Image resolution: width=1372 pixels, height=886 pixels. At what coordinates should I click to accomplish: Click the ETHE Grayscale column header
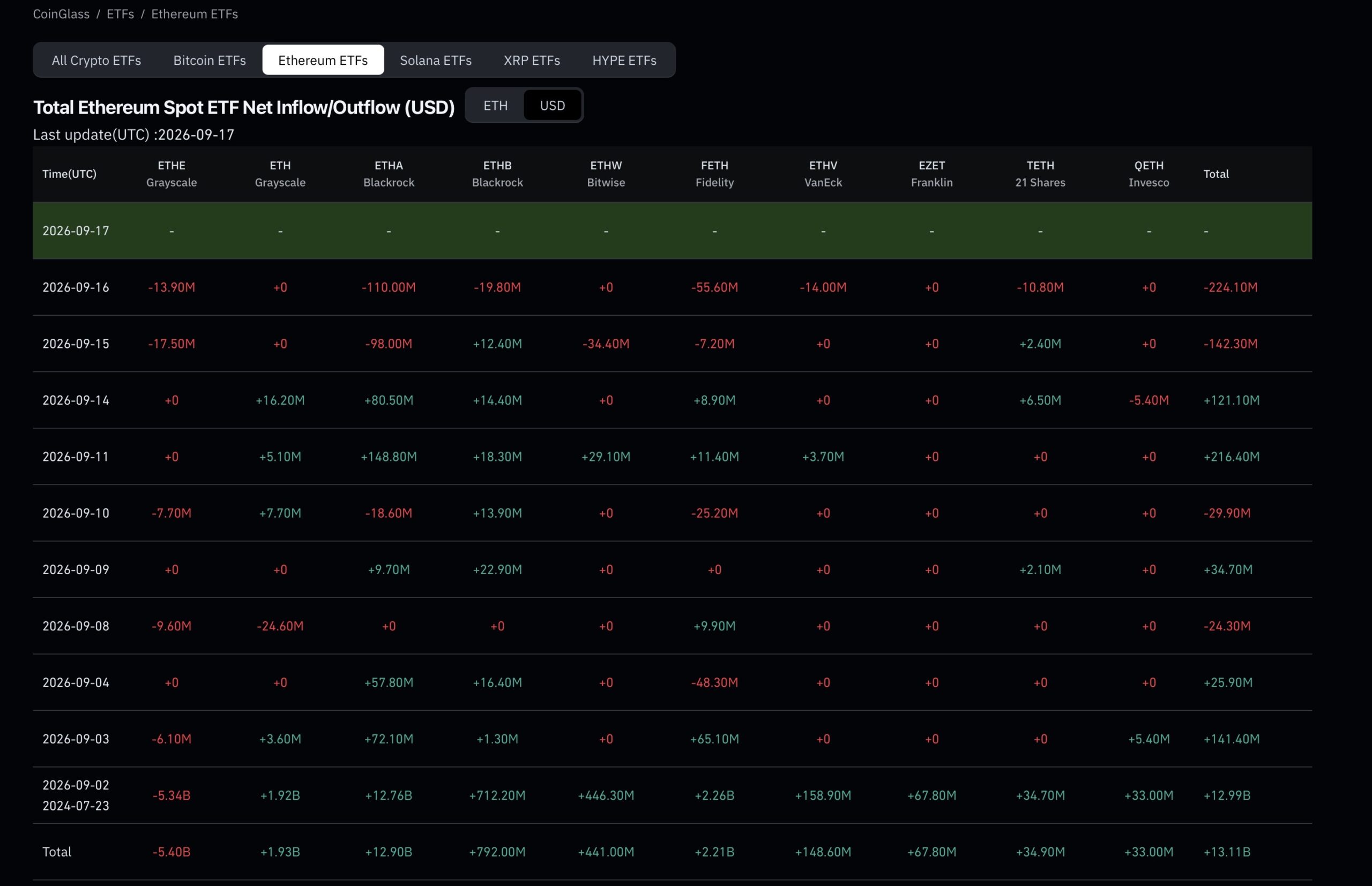pos(171,174)
